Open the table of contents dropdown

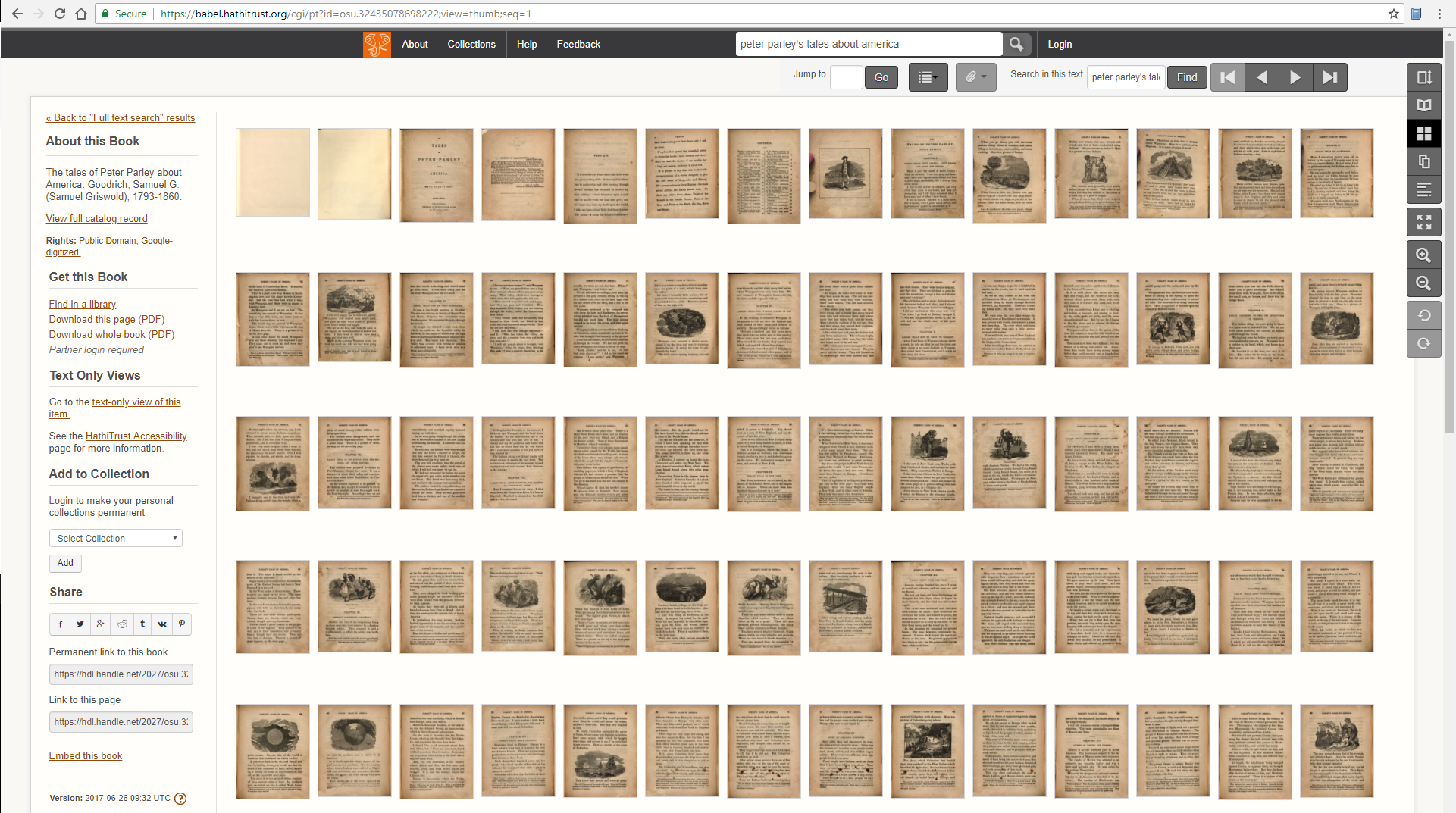tap(928, 77)
